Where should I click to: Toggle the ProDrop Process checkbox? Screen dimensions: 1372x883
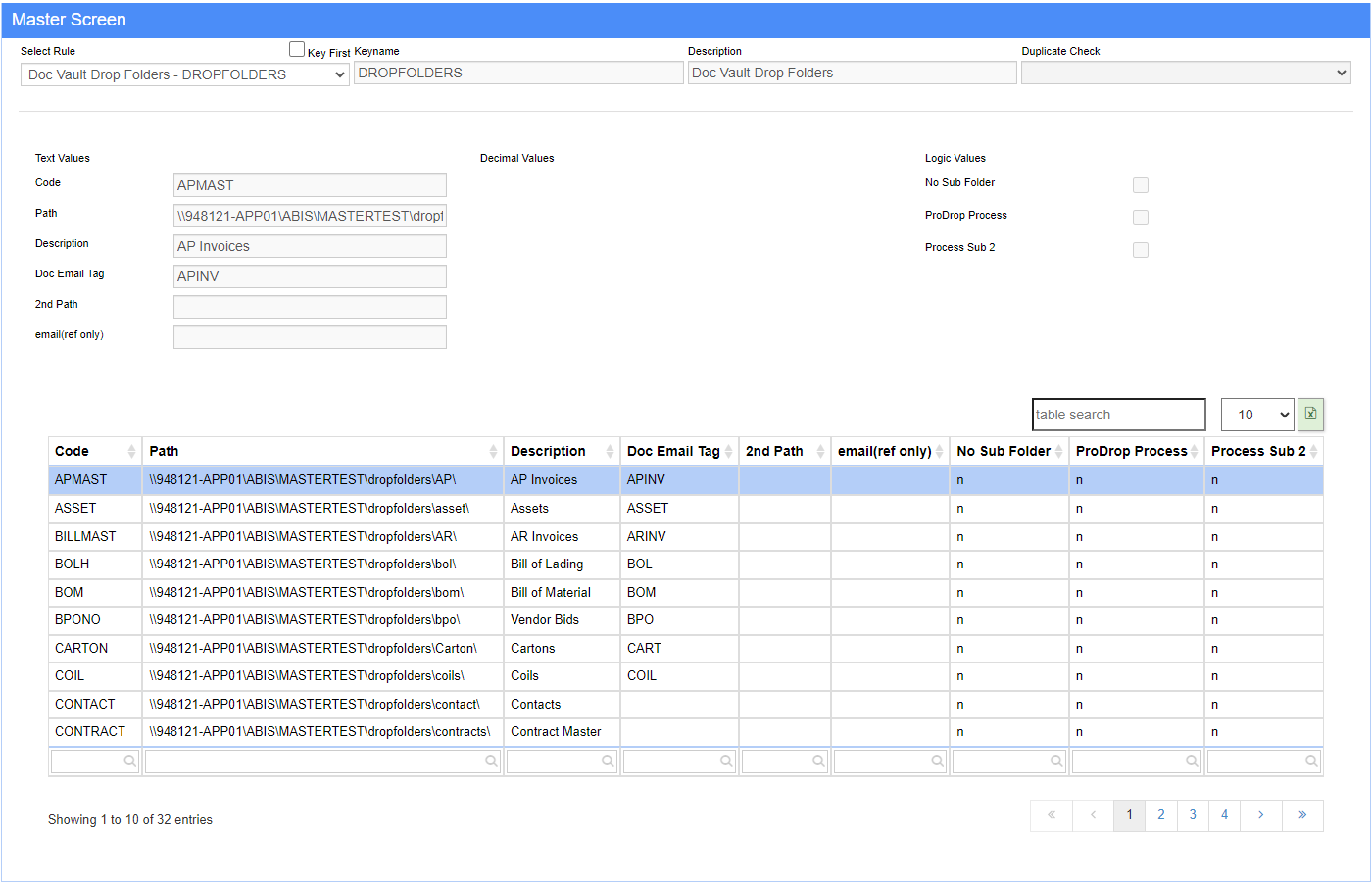point(1141,218)
